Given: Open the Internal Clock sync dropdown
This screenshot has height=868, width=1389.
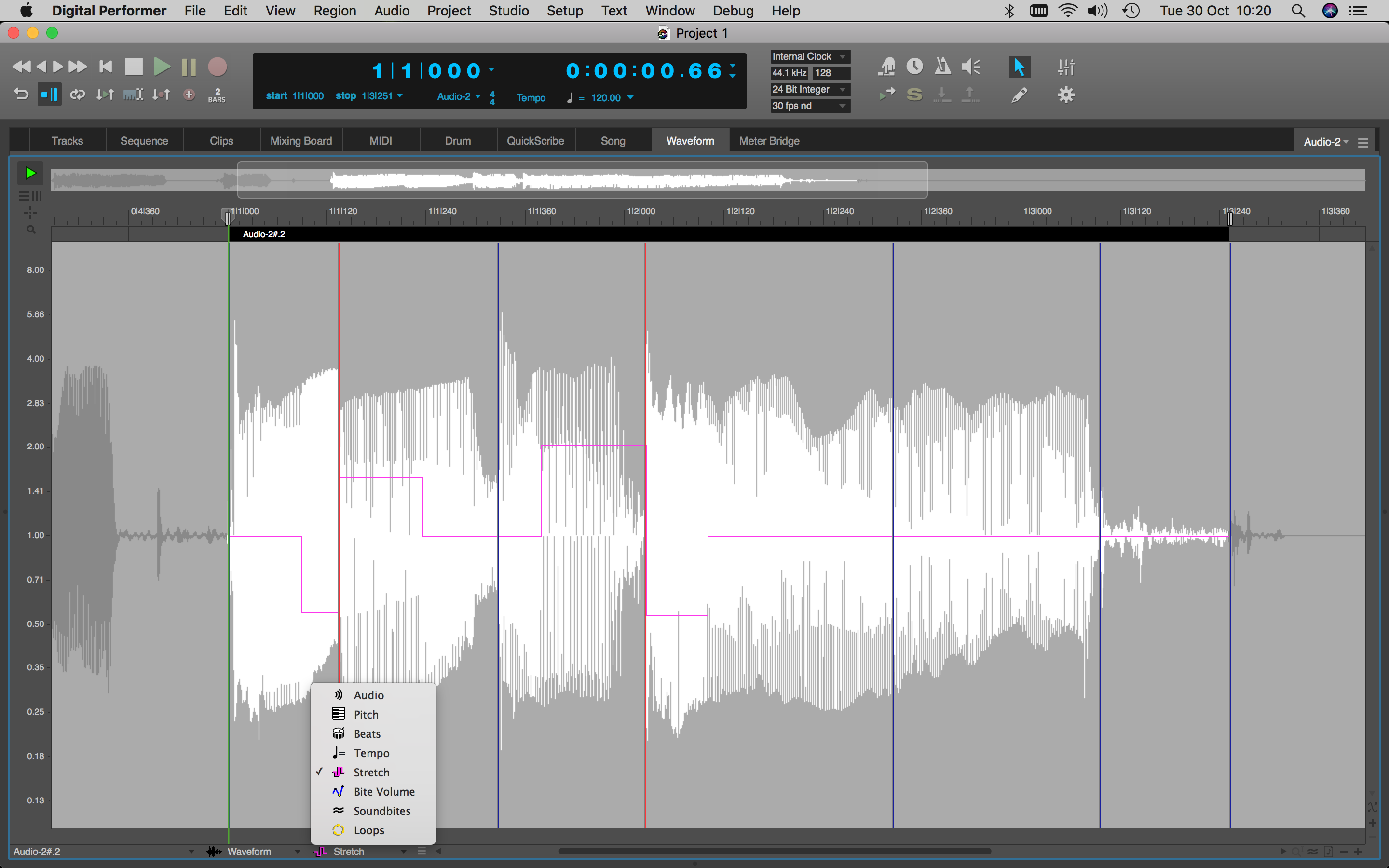Looking at the screenshot, I should click(x=810, y=56).
